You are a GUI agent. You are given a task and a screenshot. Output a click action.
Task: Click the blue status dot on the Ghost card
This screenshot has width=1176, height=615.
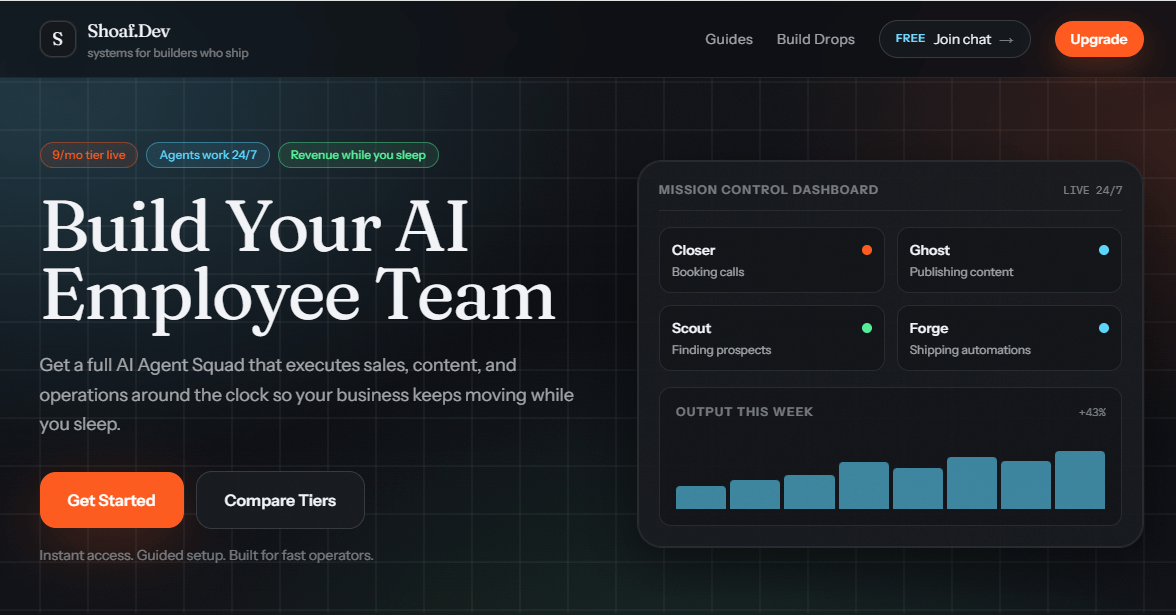[x=1104, y=250]
